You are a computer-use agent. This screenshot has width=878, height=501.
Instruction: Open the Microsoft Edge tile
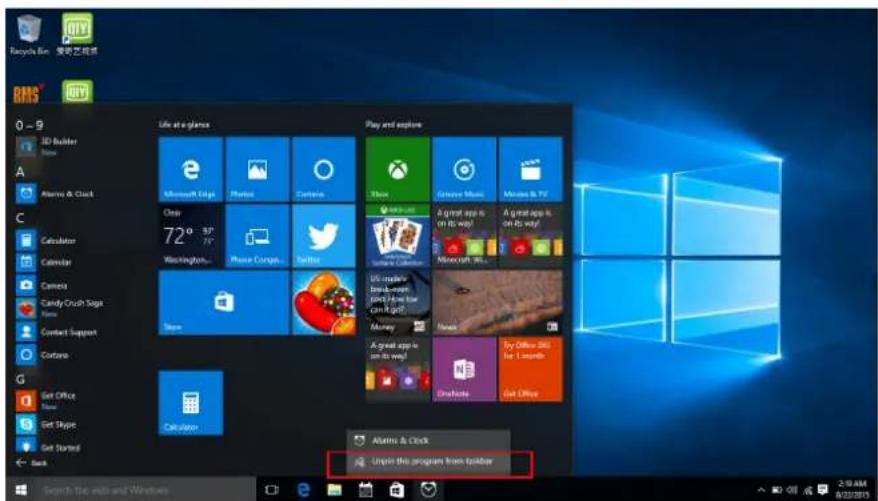pos(190,169)
